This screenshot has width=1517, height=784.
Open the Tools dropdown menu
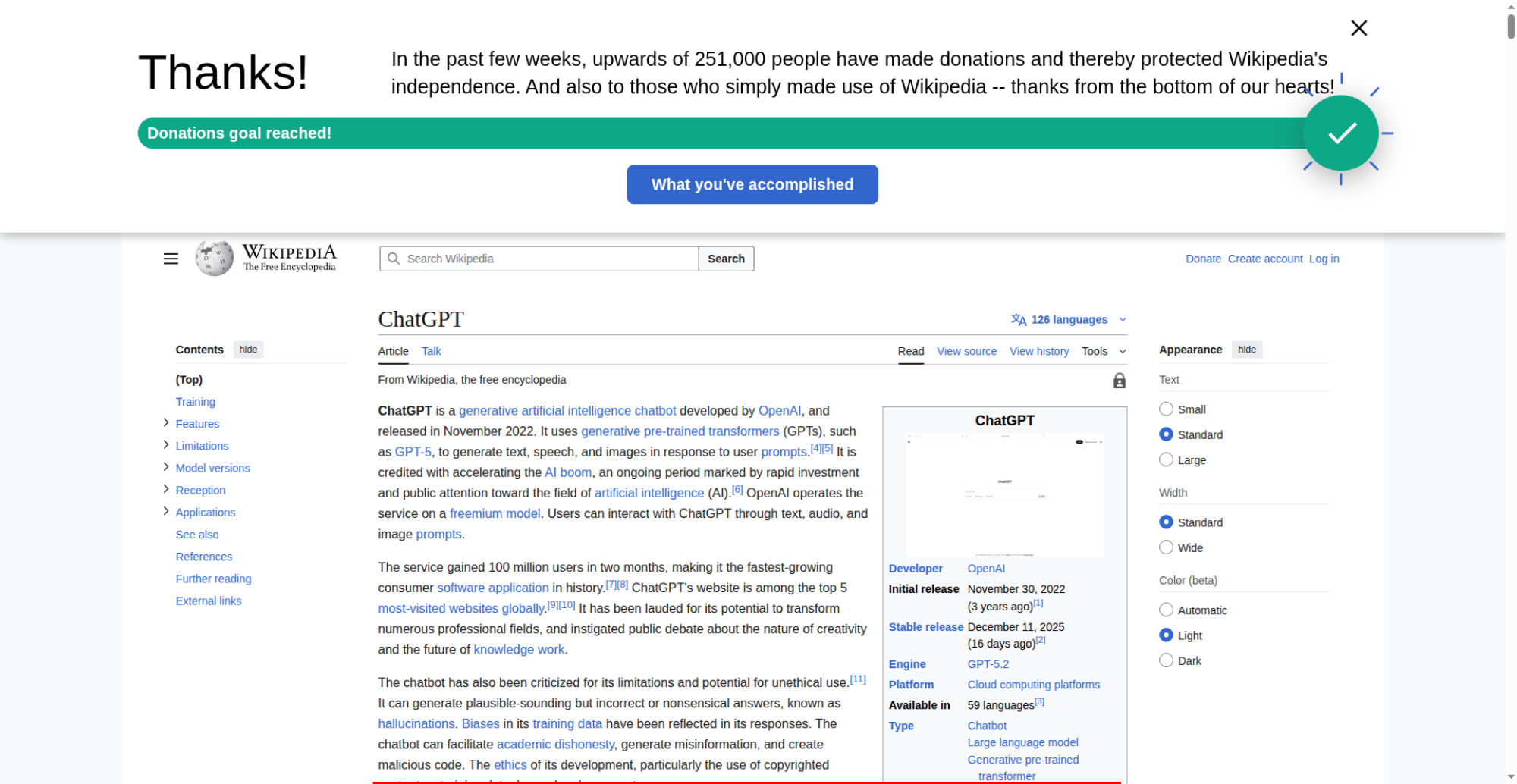tap(1103, 351)
